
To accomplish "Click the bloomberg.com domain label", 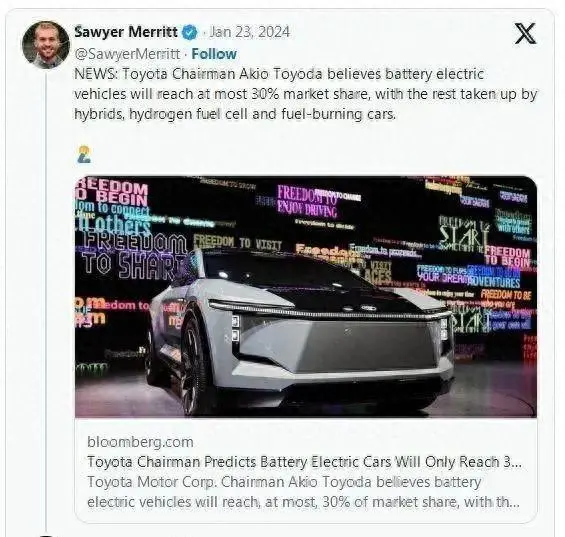I will pos(140,442).
